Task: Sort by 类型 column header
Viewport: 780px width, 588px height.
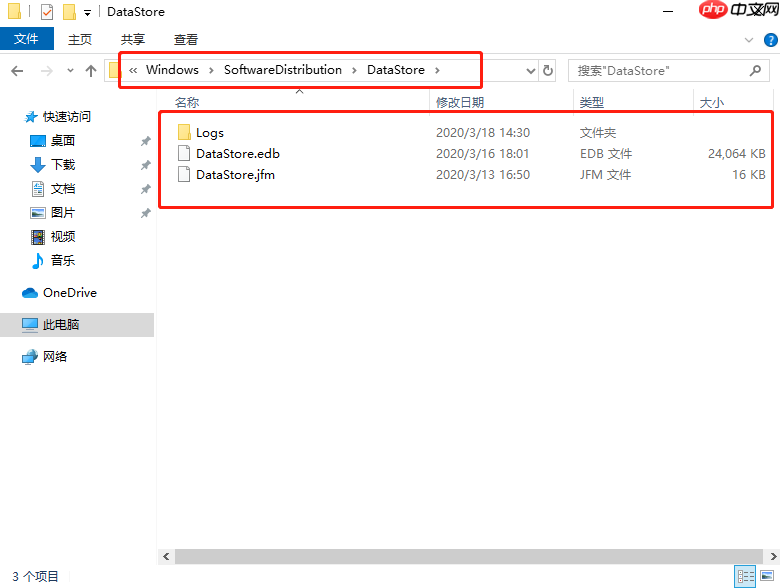Action: point(591,102)
